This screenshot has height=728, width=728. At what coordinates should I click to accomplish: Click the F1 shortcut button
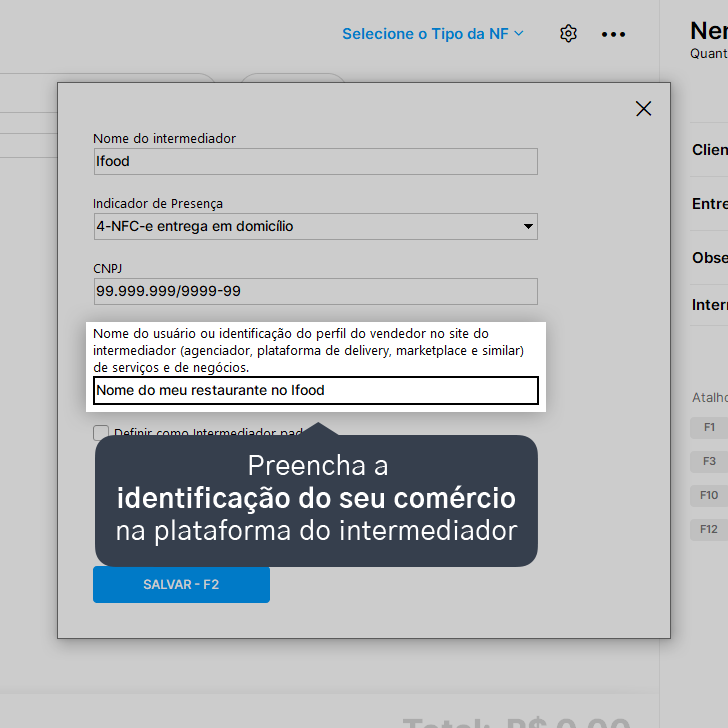pos(709,427)
